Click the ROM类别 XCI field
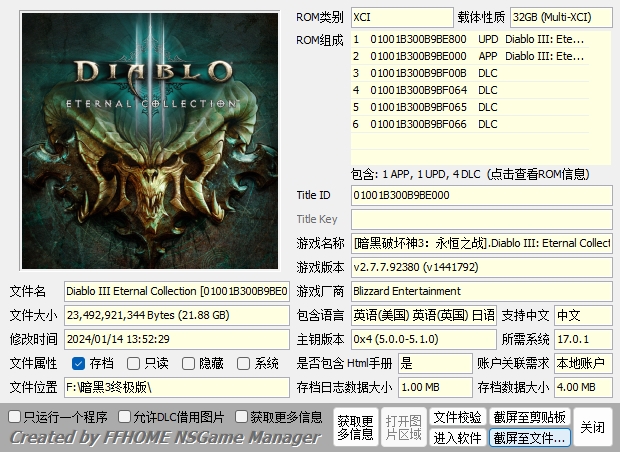620x452 pixels. click(x=402, y=17)
